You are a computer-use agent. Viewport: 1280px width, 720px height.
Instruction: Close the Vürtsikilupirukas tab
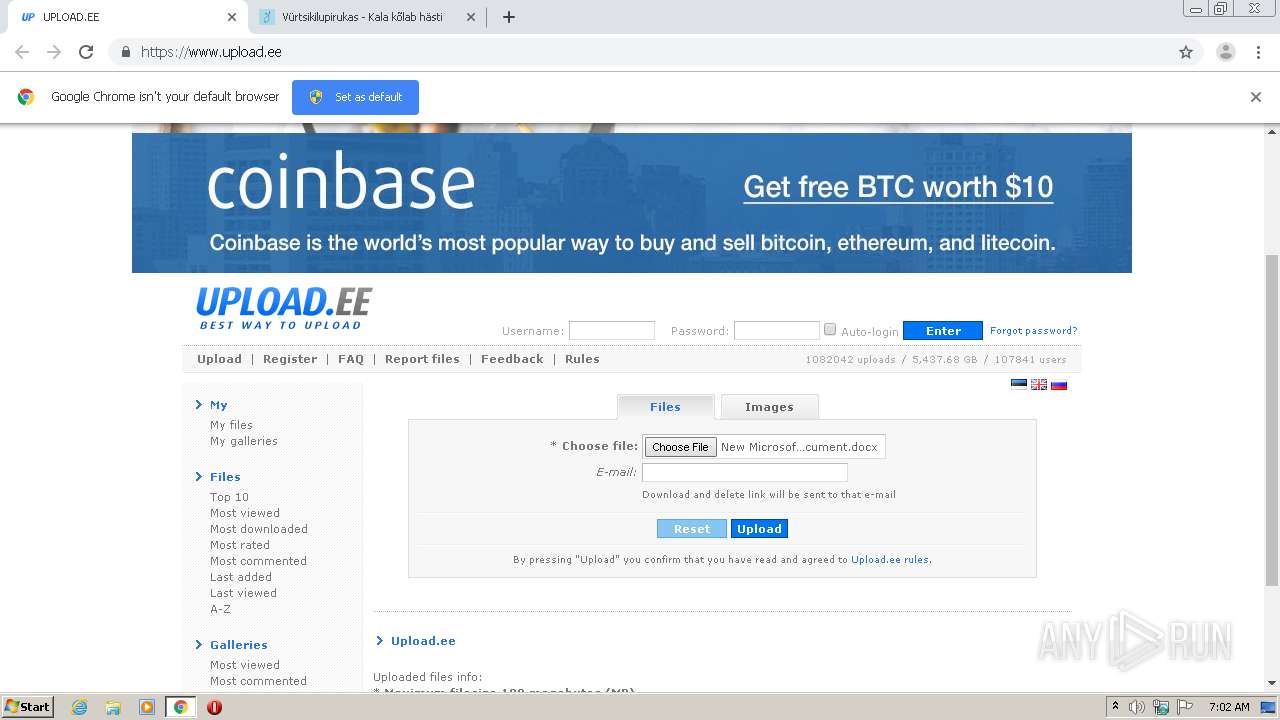click(470, 17)
